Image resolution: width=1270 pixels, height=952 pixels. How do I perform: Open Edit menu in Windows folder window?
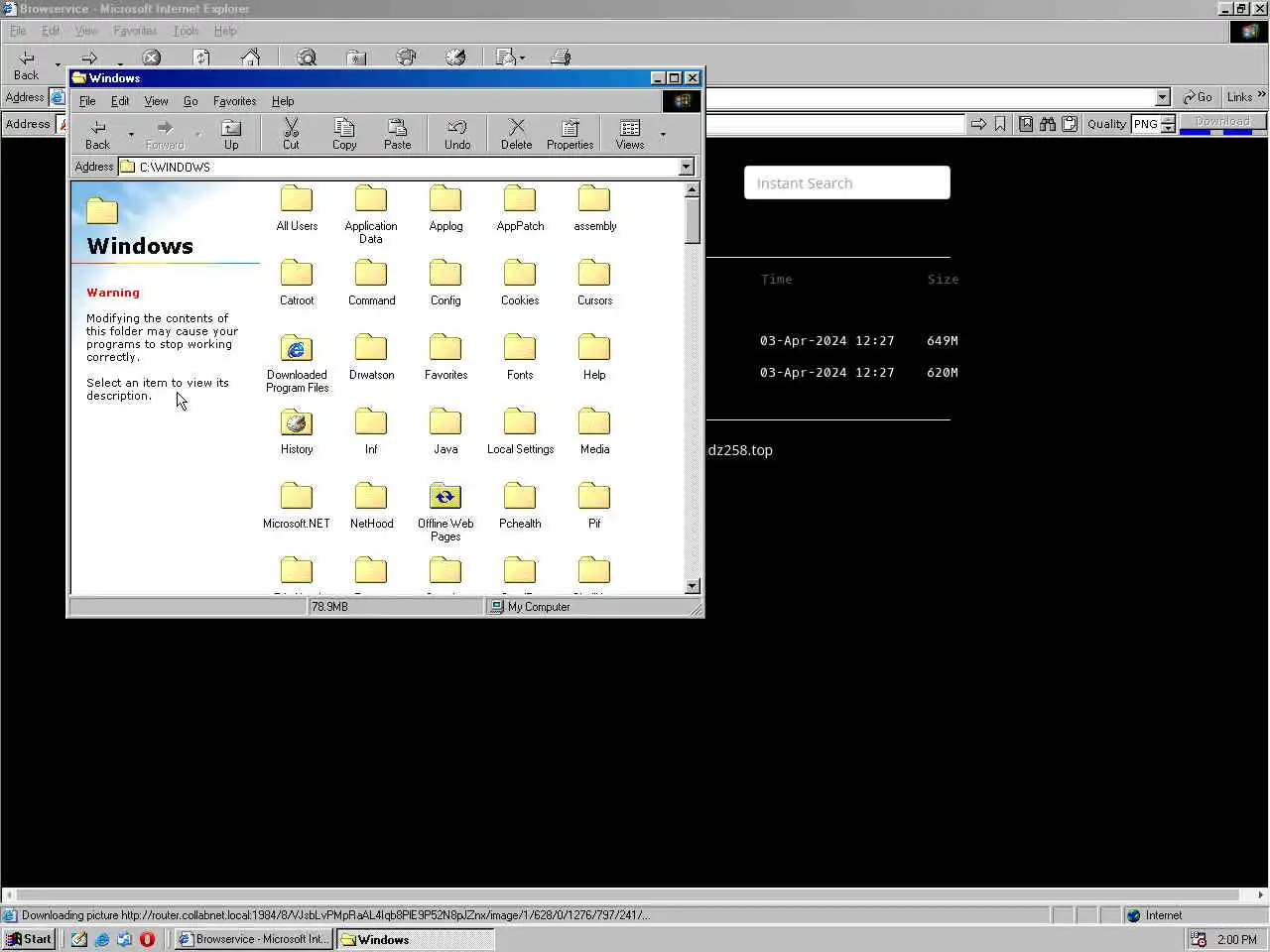(120, 101)
